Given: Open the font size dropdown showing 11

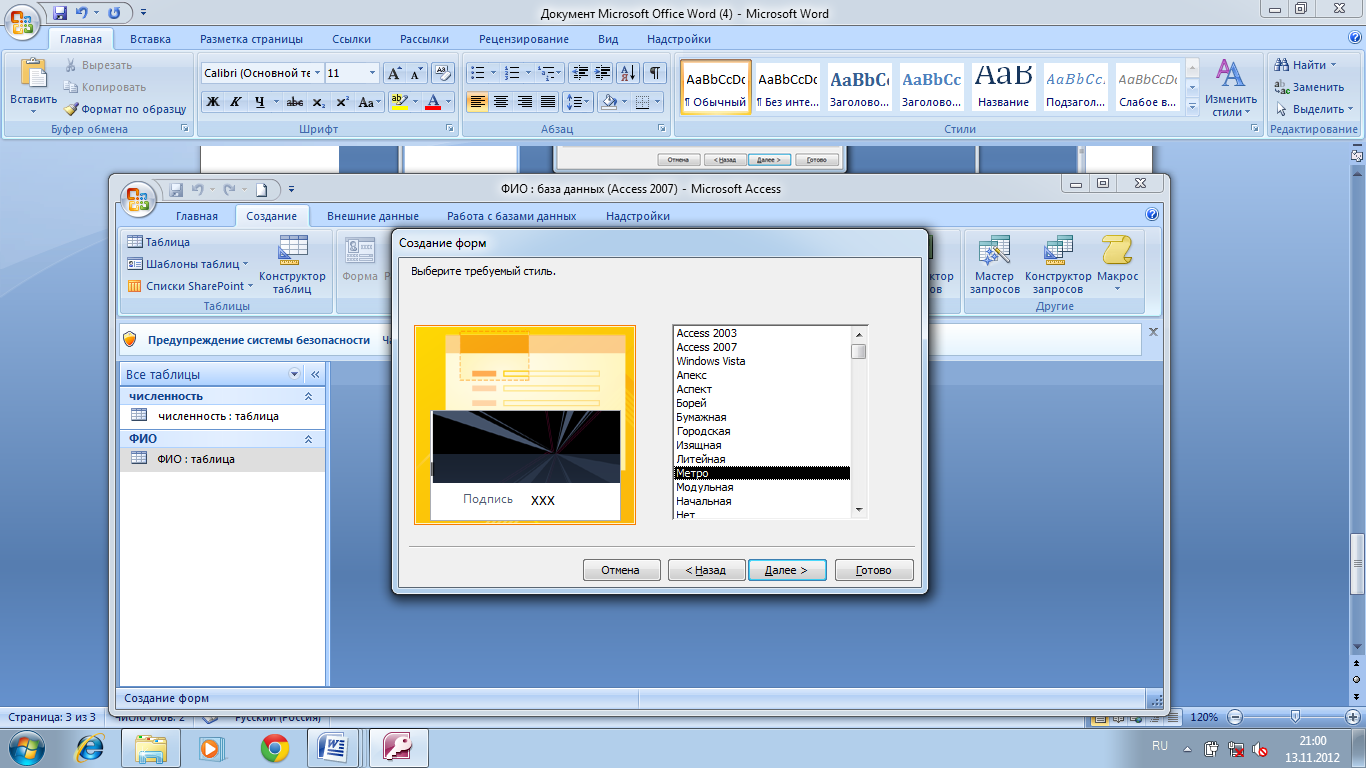Looking at the screenshot, I should click(x=373, y=73).
